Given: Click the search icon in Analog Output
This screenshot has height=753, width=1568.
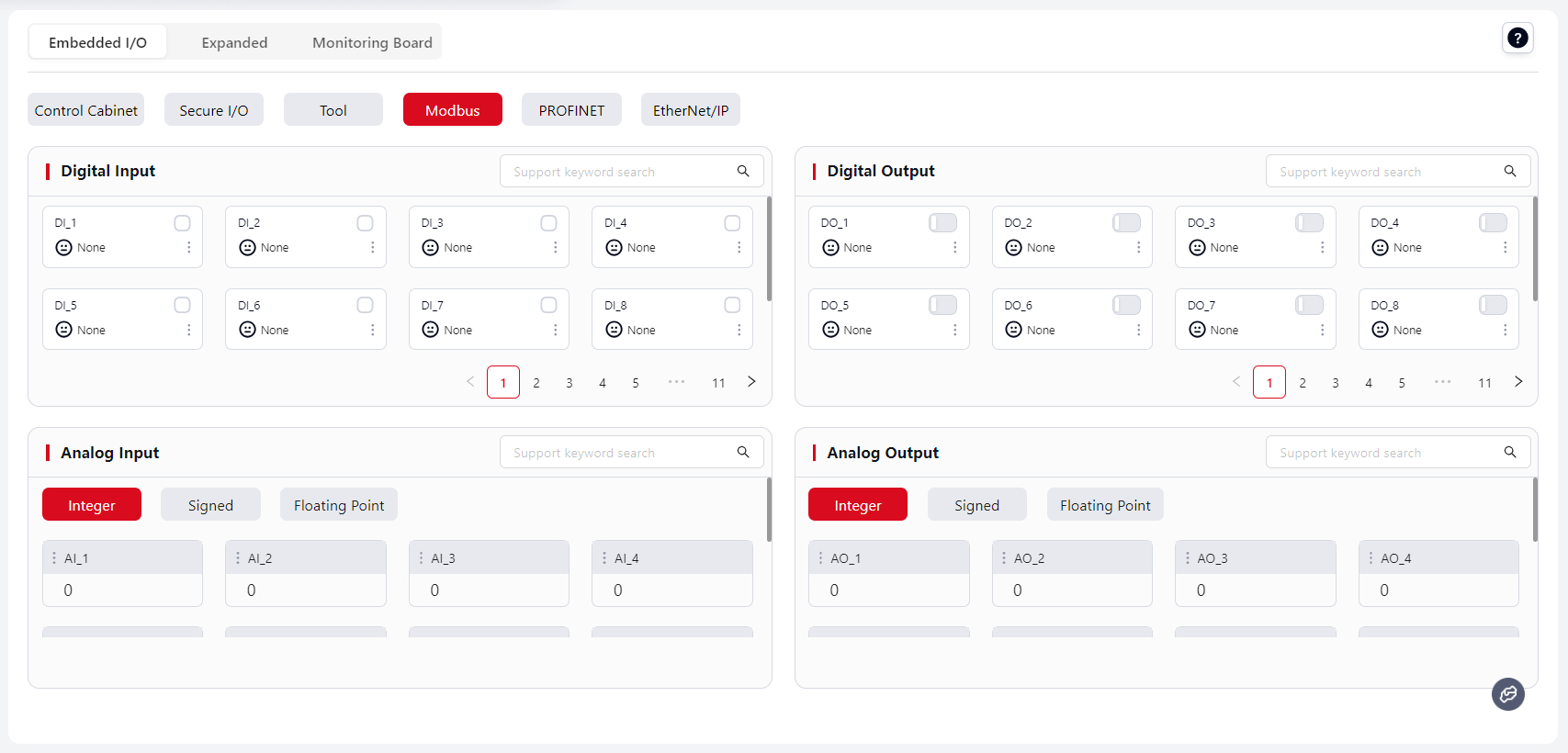Looking at the screenshot, I should 1509,452.
